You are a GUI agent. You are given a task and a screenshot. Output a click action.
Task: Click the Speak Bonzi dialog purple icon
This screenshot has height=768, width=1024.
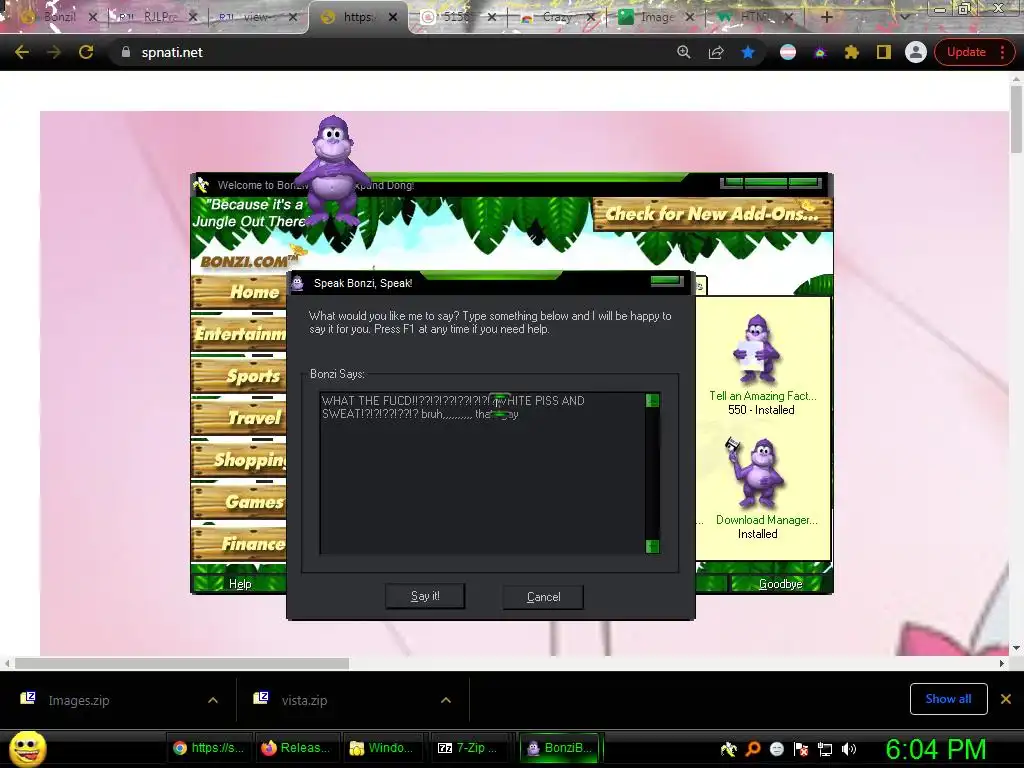(298, 283)
